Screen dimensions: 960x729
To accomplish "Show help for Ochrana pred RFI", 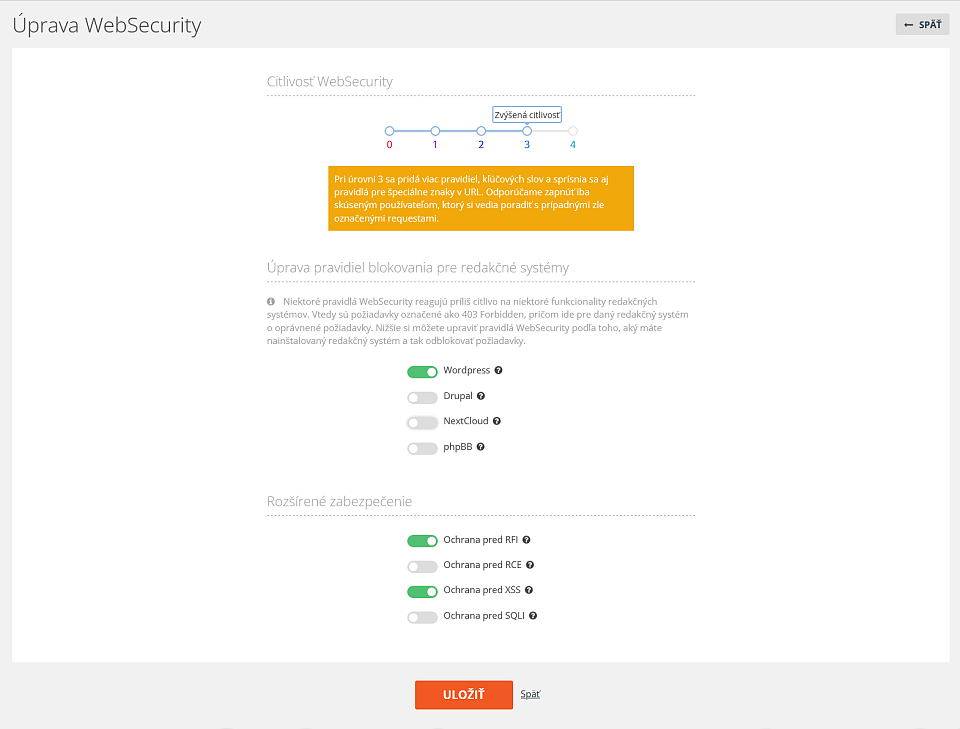I will pyautogui.click(x=527, y=540).
